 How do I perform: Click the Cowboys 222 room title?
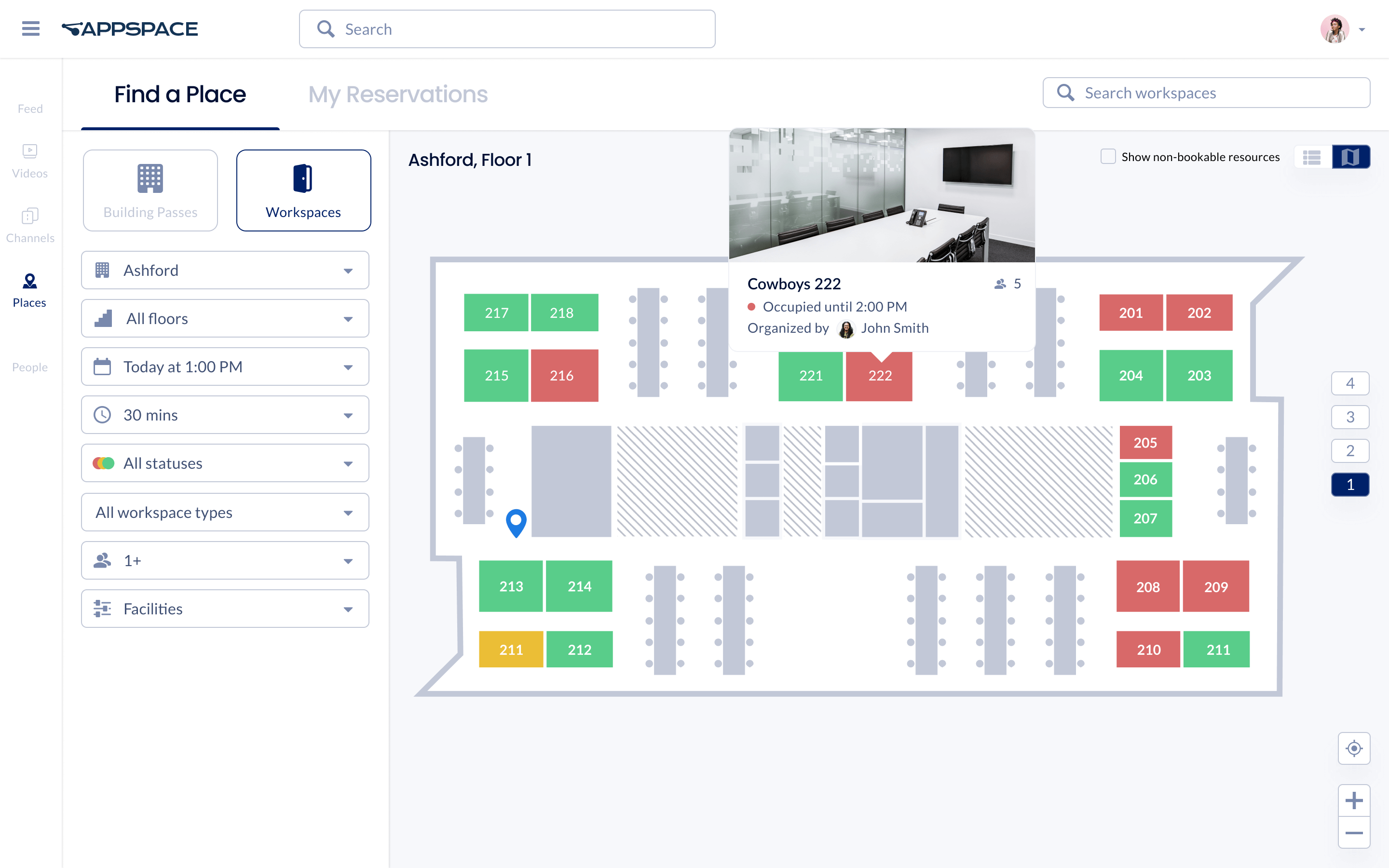click(794, 284)
